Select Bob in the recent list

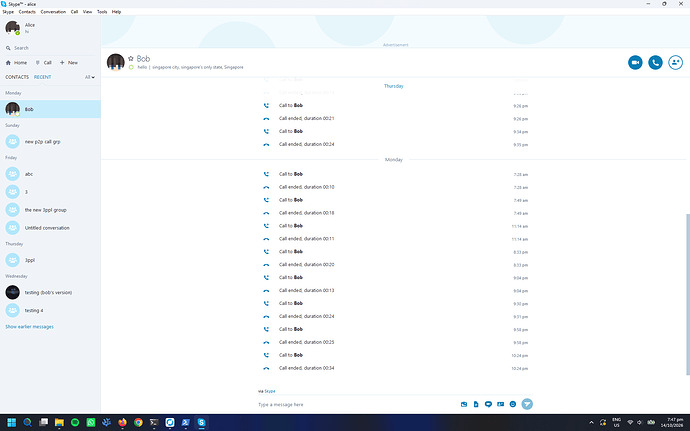point(50,109)
